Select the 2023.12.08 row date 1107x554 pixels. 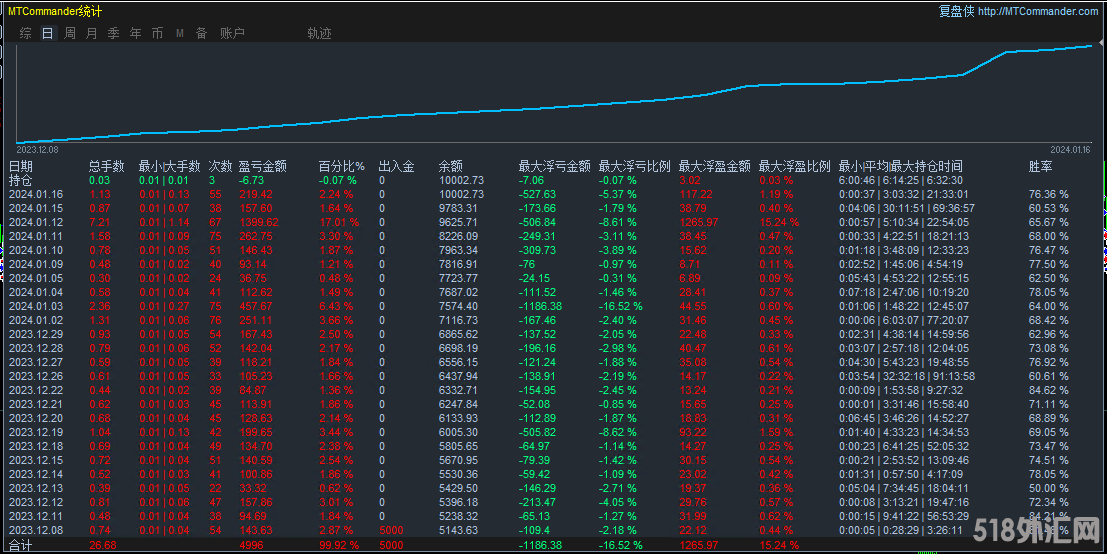[36, 529]
